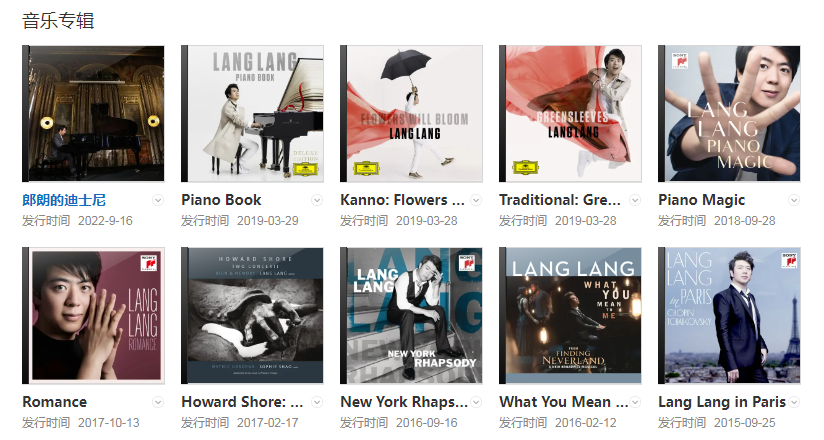Expand the dropdown arrow beside Traditional: Gre...

click(635, 200)
